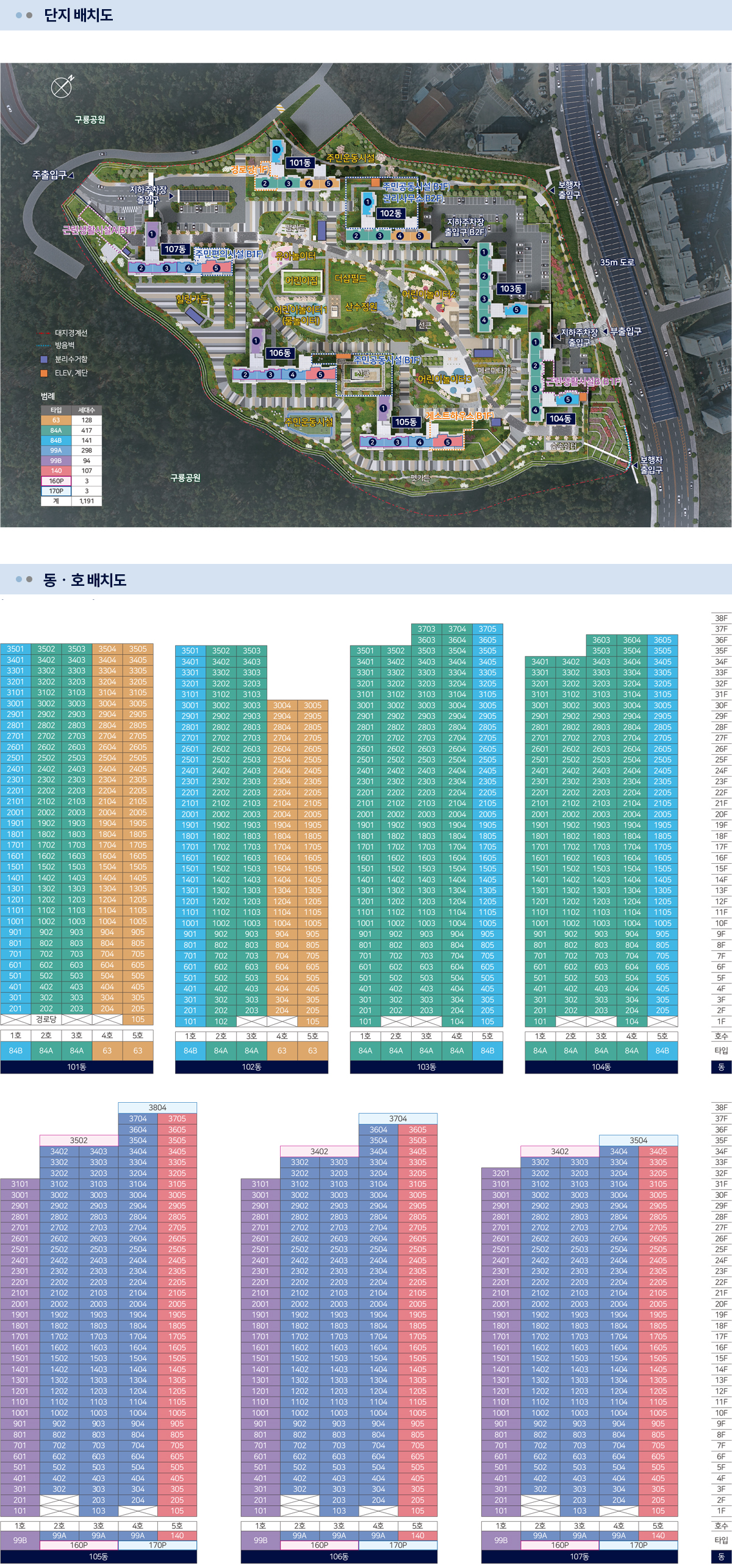Click the 170P type cell in legend

coord(56,491)
